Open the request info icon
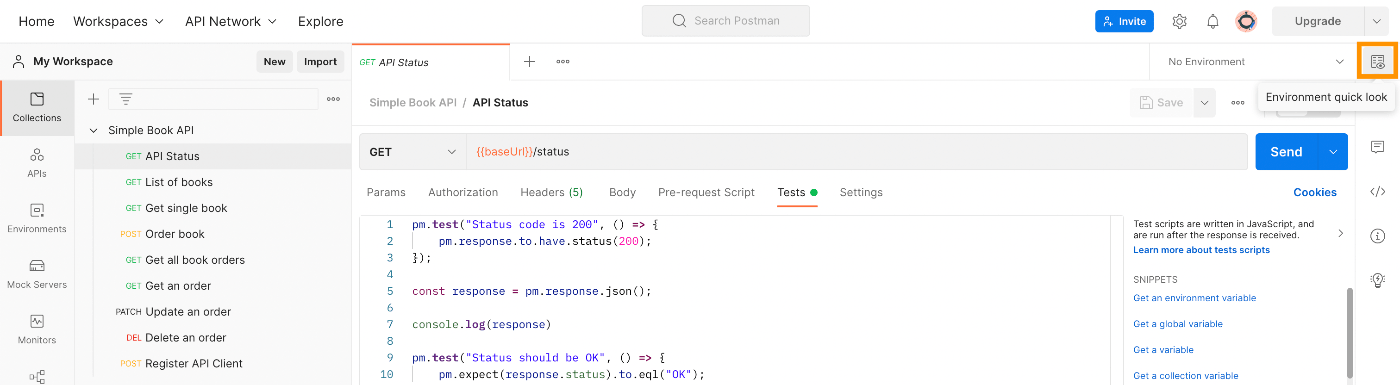The height and width of the screenshot is (385, 1400). click(1377, 236)
